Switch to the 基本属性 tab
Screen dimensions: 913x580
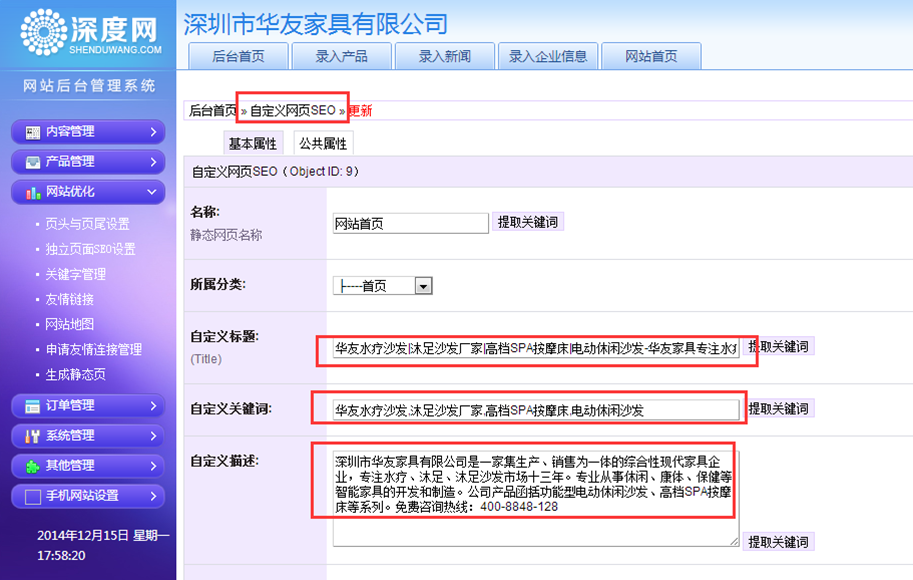[x=252, y=144]
